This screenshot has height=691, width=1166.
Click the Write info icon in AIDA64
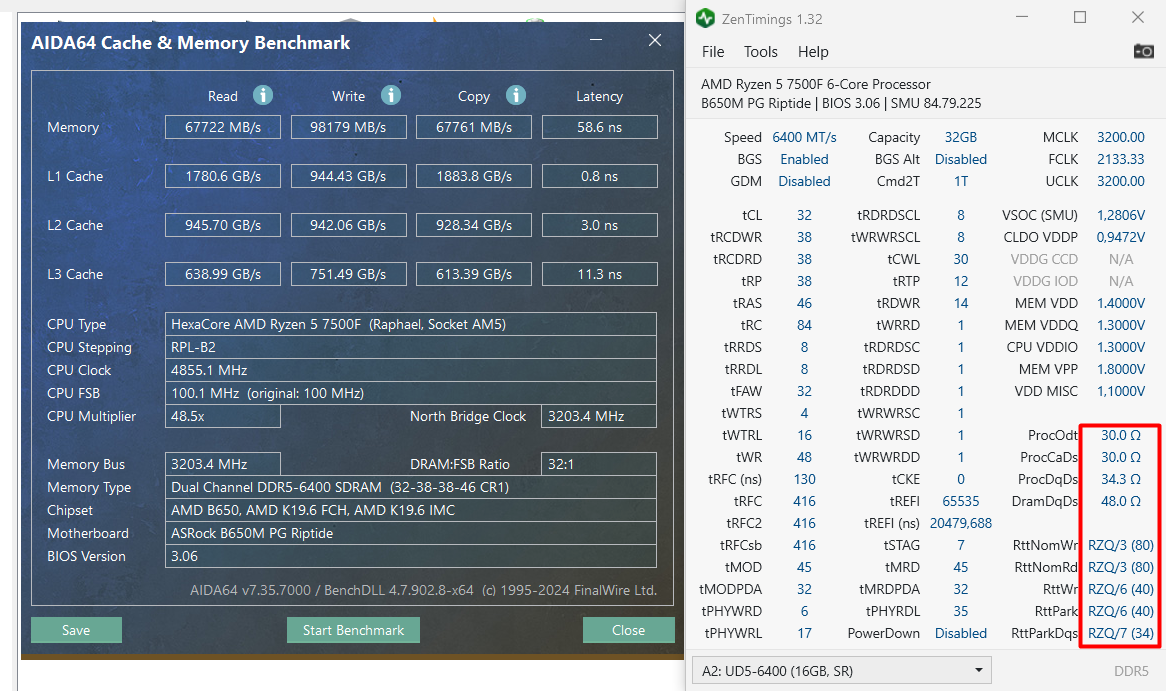tap(391, 95)
